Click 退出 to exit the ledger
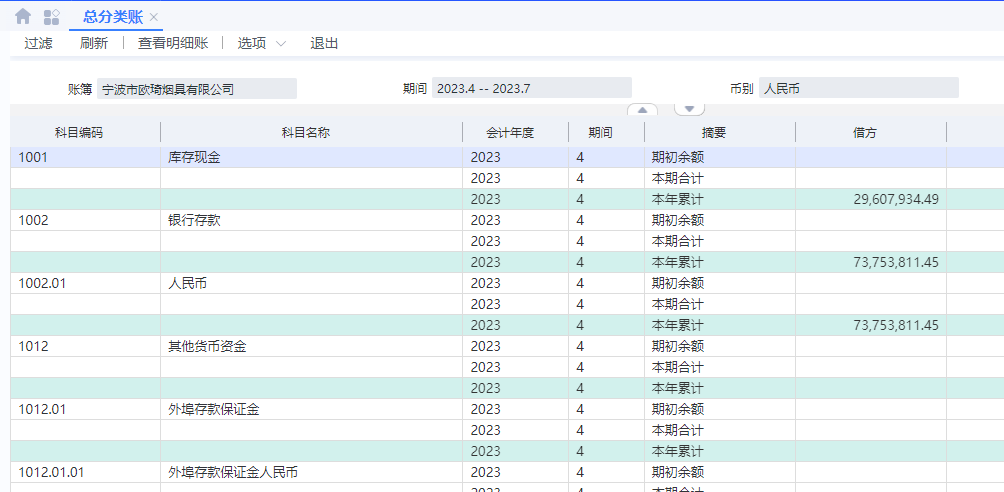The height and width of the screenshot is (492, 1004). [x=324, y=43]
